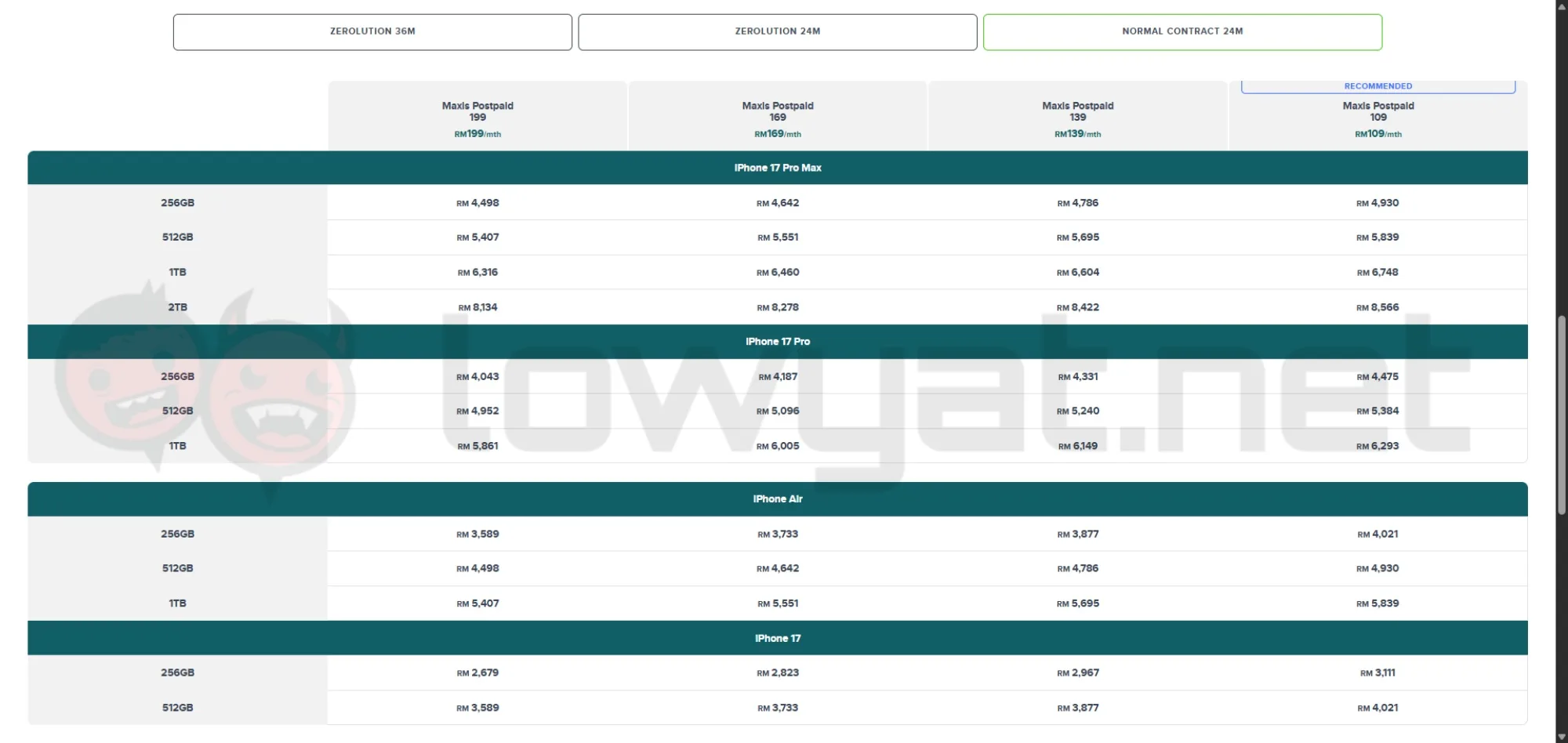Click the page's vertical scrollbar thumb
The height and width of the screenshot is (743, 1568).
point(1562,415)
